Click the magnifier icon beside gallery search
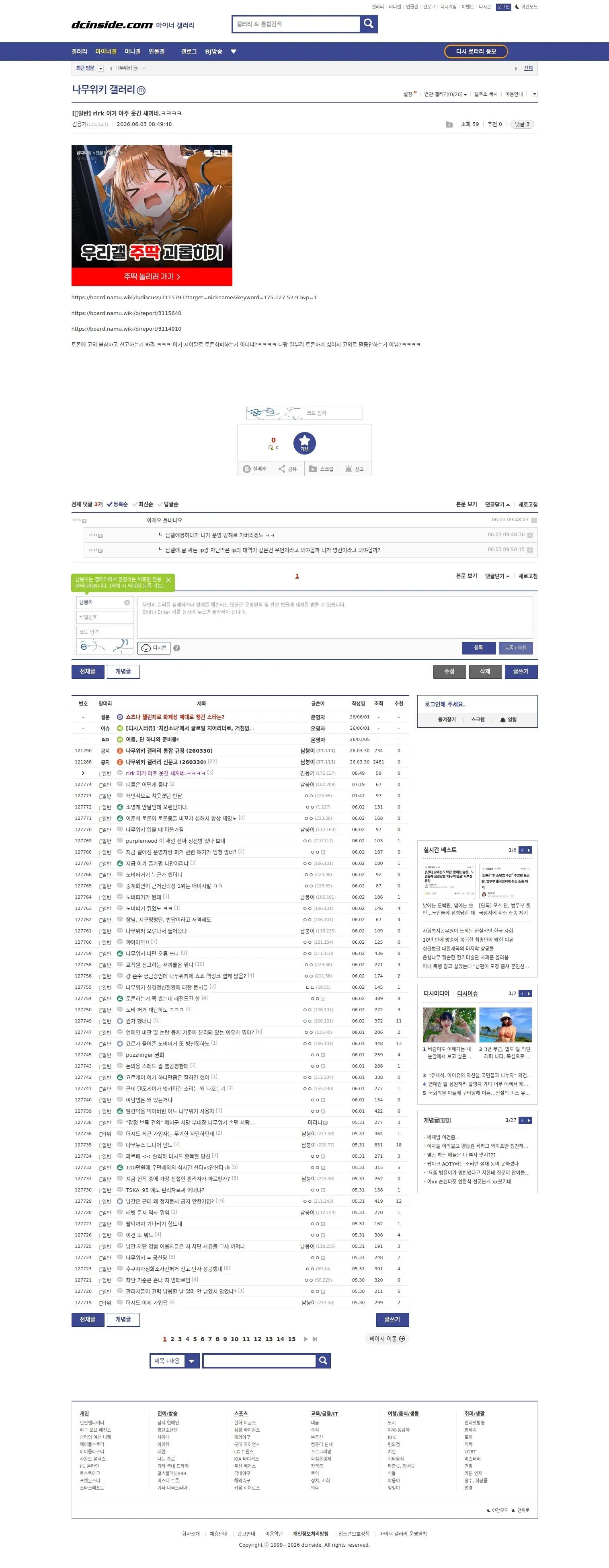Screen dimensions: 609x1568 tap(369, 24)
